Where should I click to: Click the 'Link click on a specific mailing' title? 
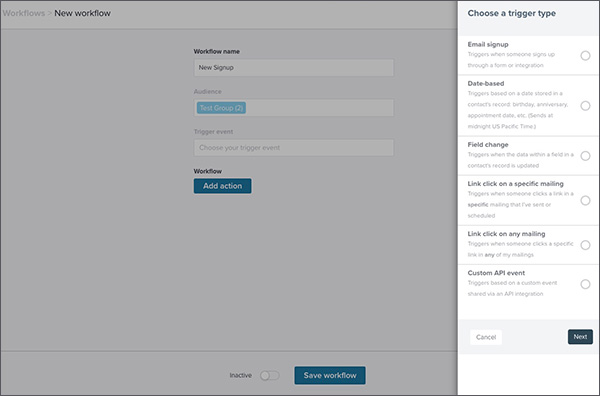(515, 184)
